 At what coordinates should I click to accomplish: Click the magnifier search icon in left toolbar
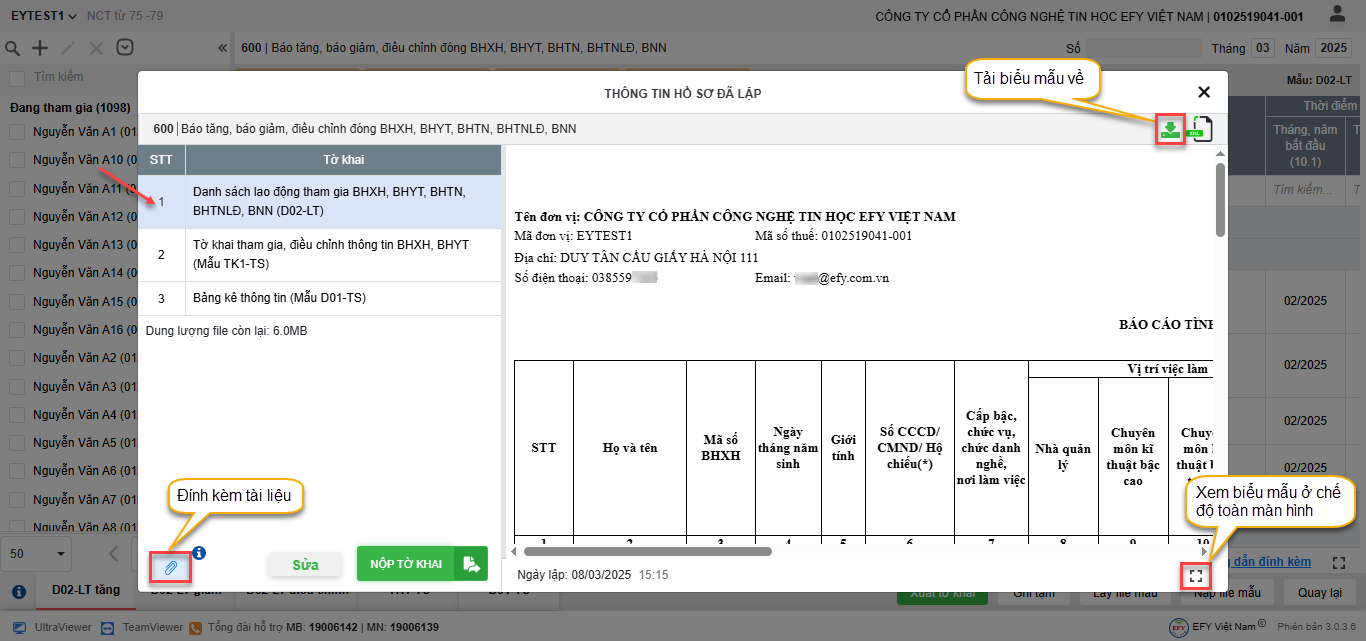coord(13,48)
